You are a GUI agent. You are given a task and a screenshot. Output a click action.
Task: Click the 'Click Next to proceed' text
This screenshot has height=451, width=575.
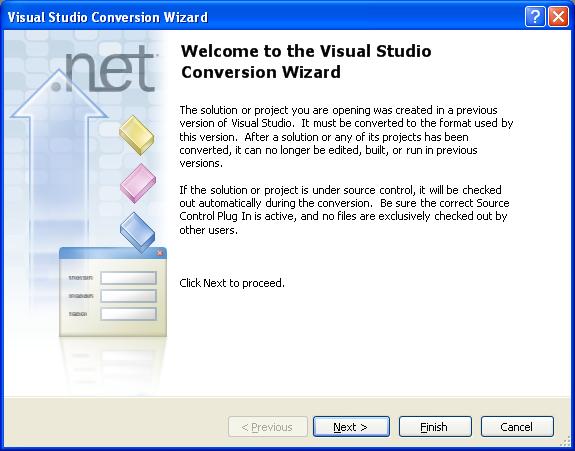coord(232,283)
